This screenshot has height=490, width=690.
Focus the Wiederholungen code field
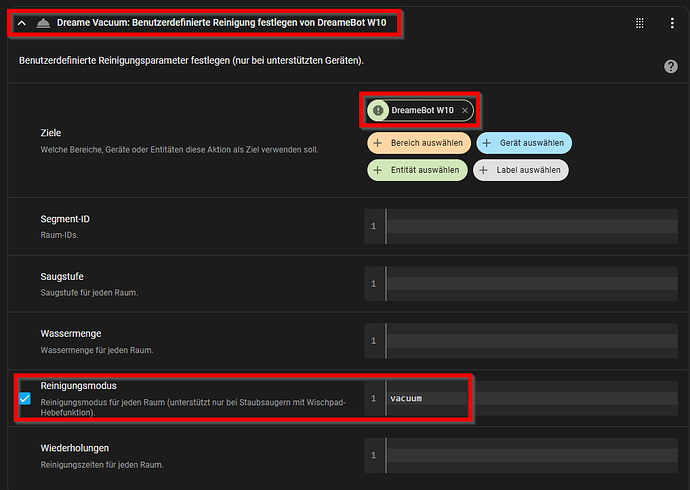[x=521, y=455]
